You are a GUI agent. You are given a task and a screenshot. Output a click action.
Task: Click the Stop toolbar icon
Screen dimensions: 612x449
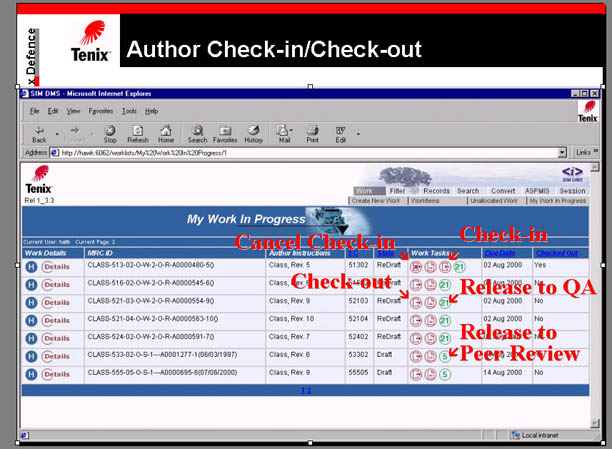click(x=110, y=134)
